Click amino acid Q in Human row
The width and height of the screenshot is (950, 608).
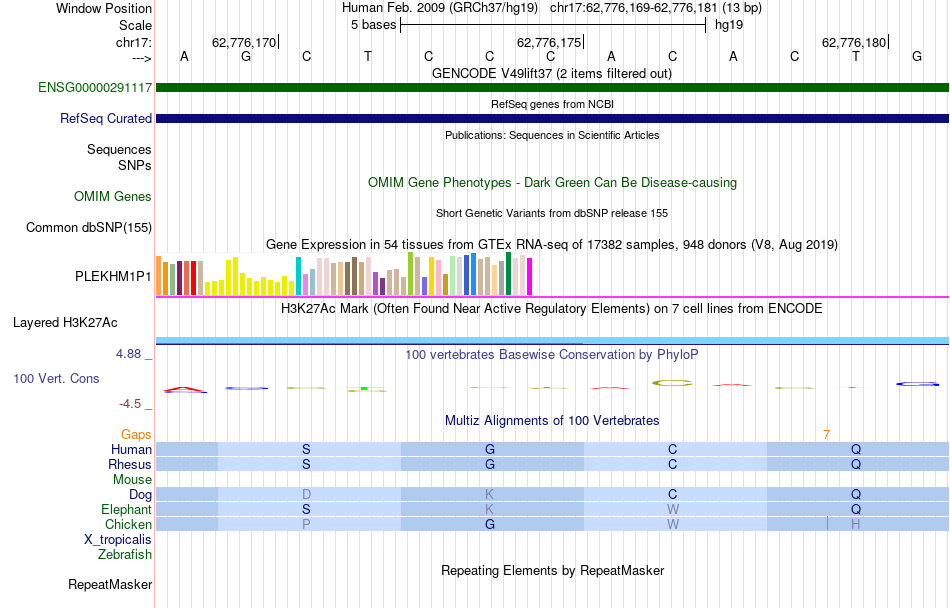coord(855,450)
